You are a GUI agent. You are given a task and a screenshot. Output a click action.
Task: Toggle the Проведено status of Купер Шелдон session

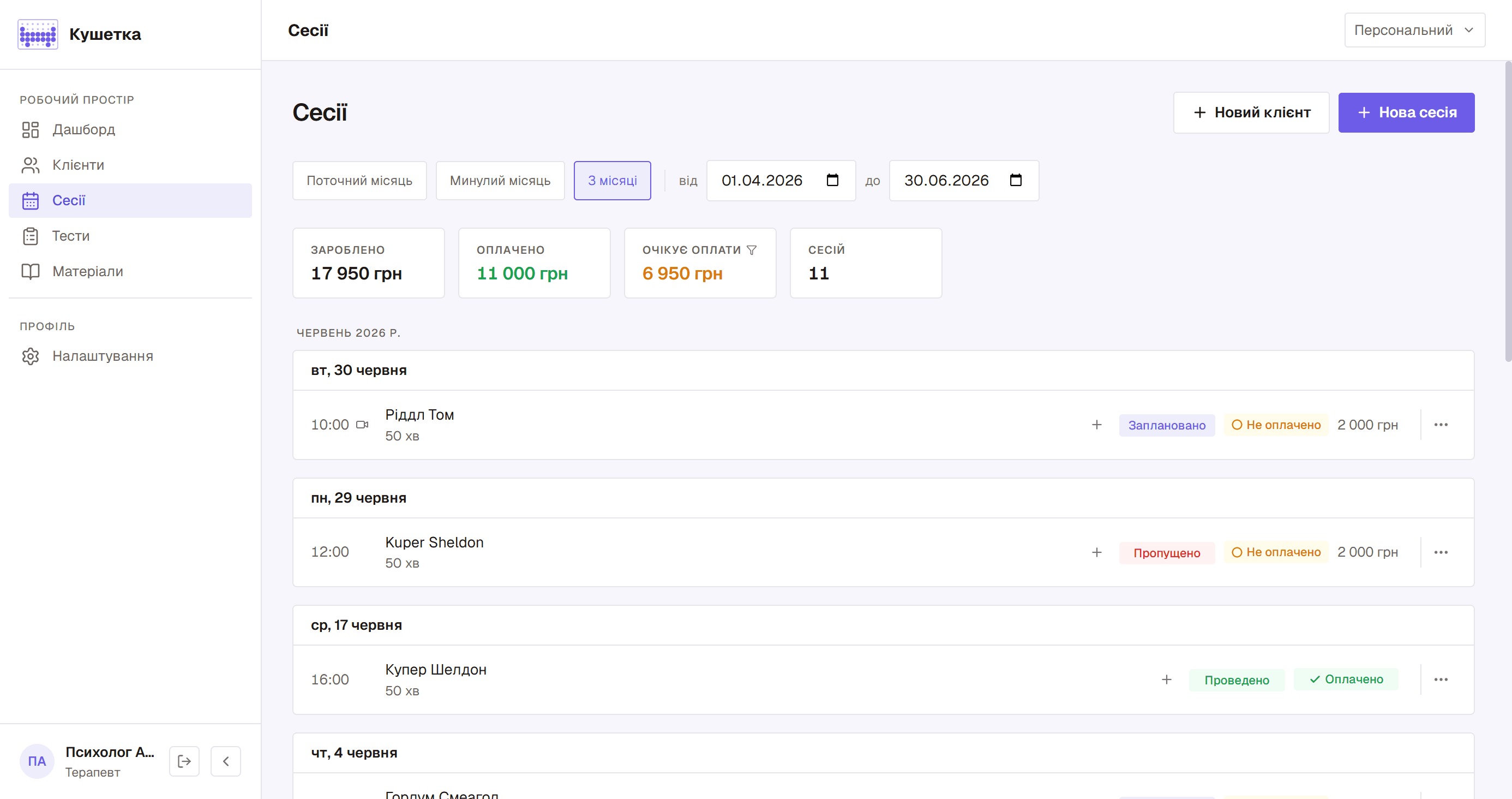1237,679
